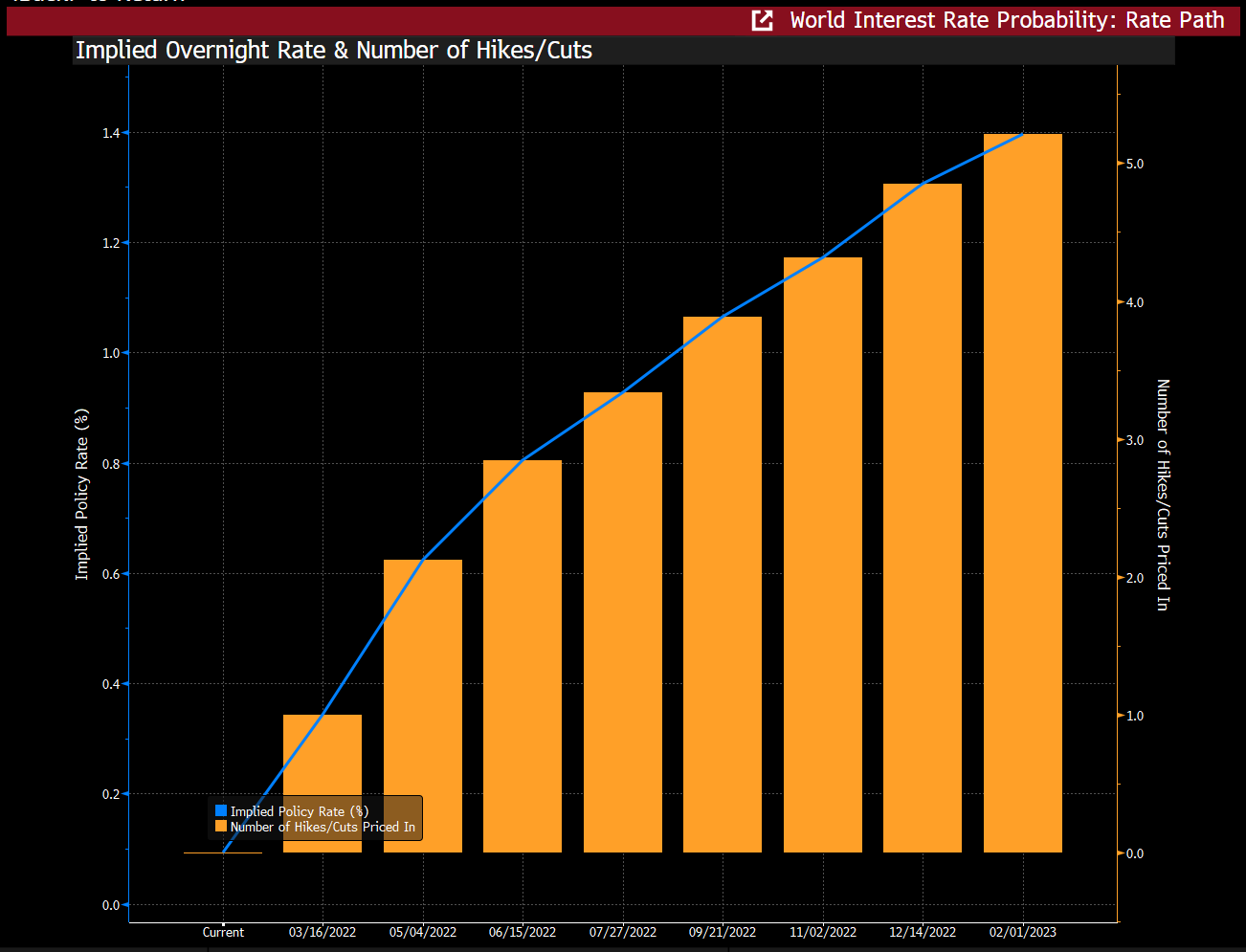The image size is (1246, 952).
Task: Select the 07/27/2022 meeting bar
Action: pos(623,622)
